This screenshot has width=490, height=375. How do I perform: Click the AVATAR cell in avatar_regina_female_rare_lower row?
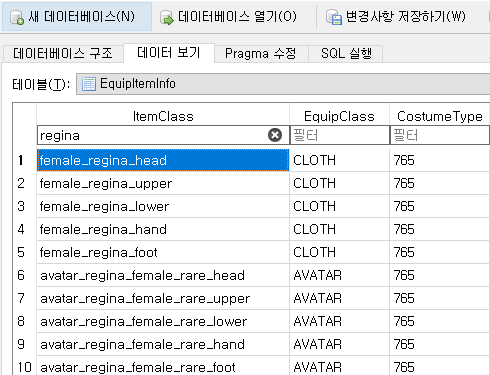340,321
